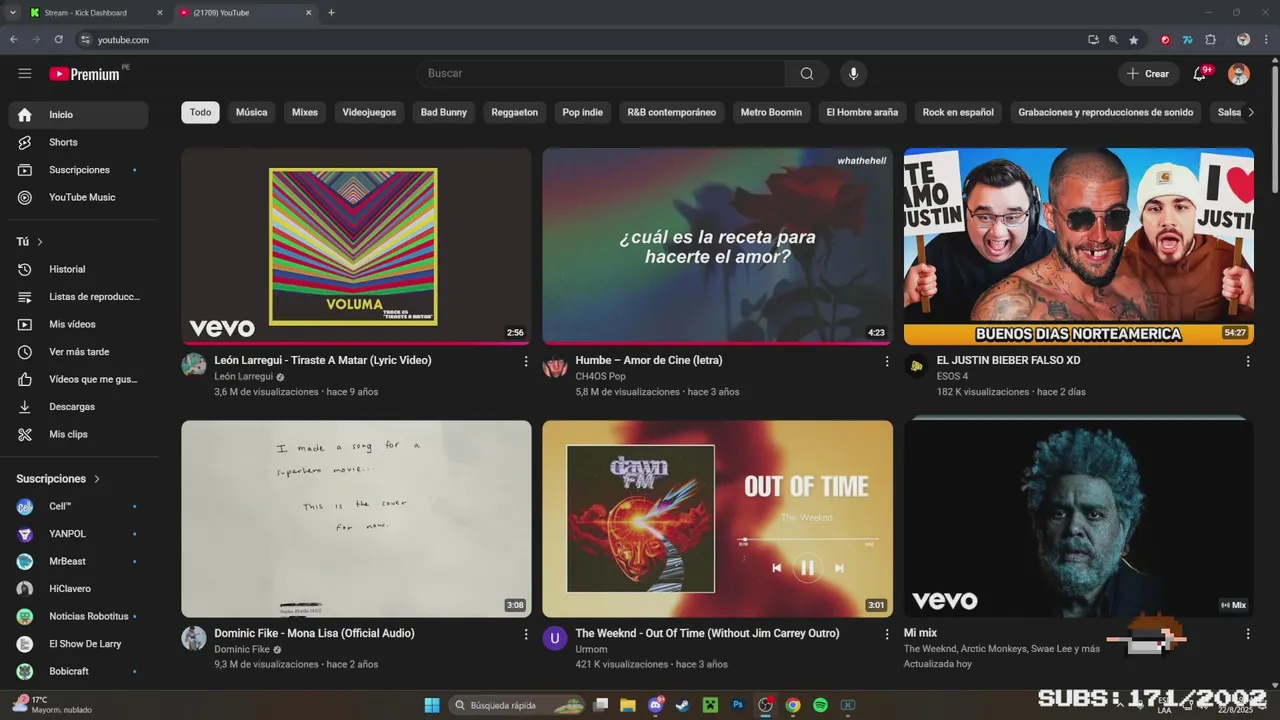Open Steam from the taskbar
Image resolution: width=1280 pixels, height=720 pixels.
click(x=682, y=705)
